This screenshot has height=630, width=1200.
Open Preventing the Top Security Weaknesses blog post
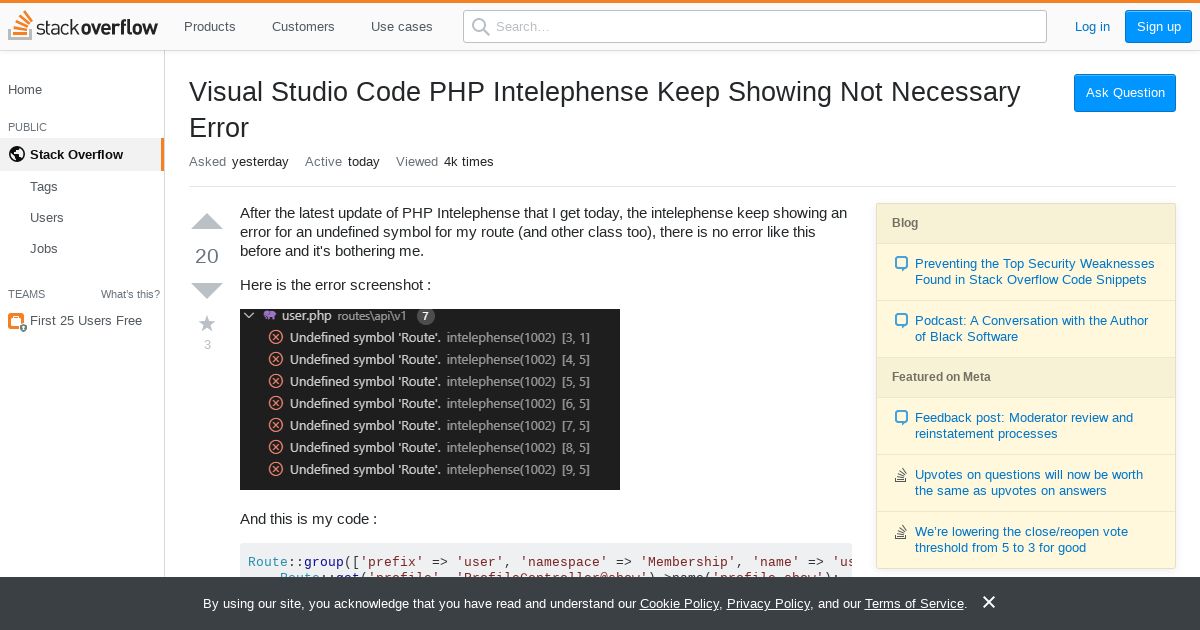(x=1035, y=272)
